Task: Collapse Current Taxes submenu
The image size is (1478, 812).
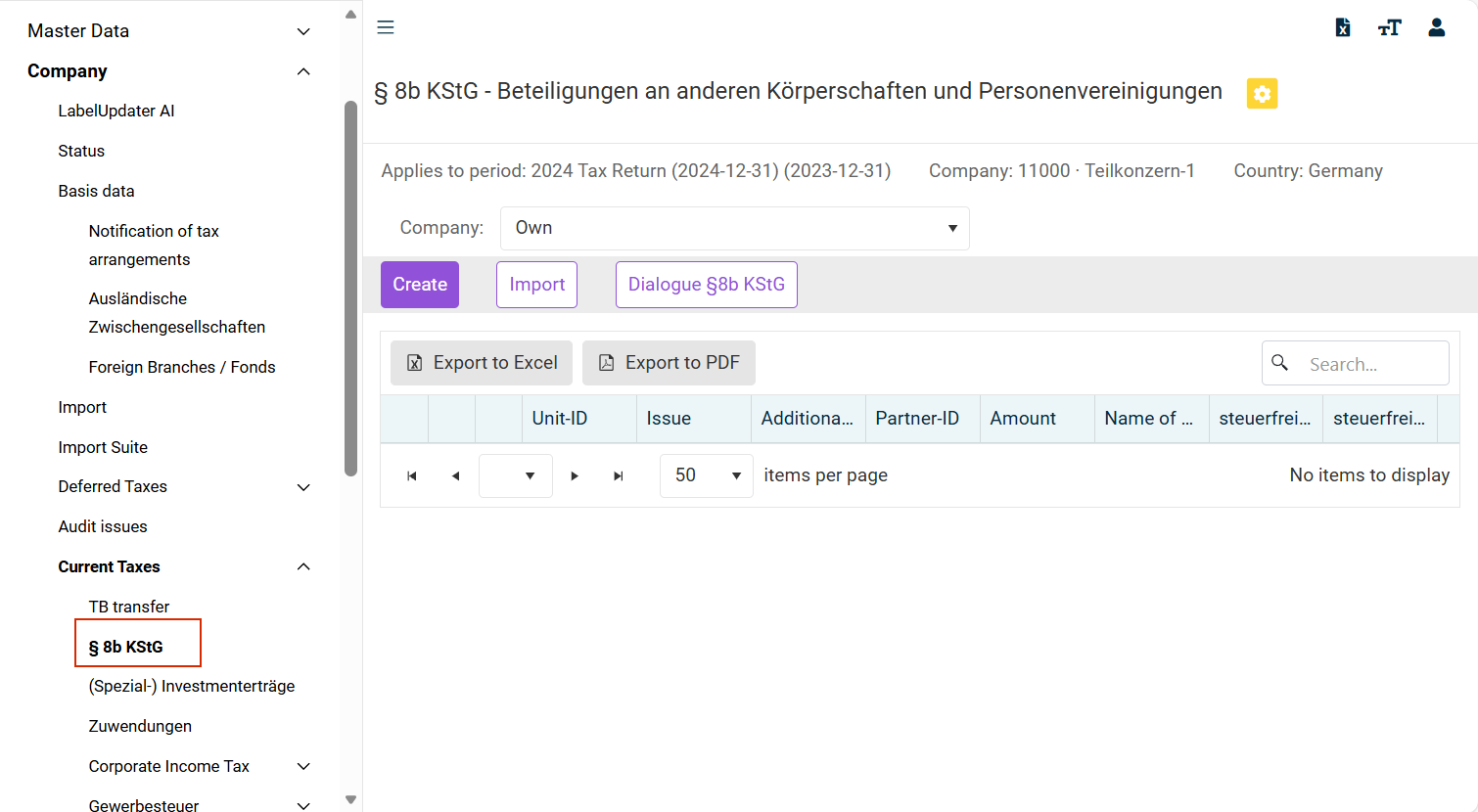Action: coord(303,566)
